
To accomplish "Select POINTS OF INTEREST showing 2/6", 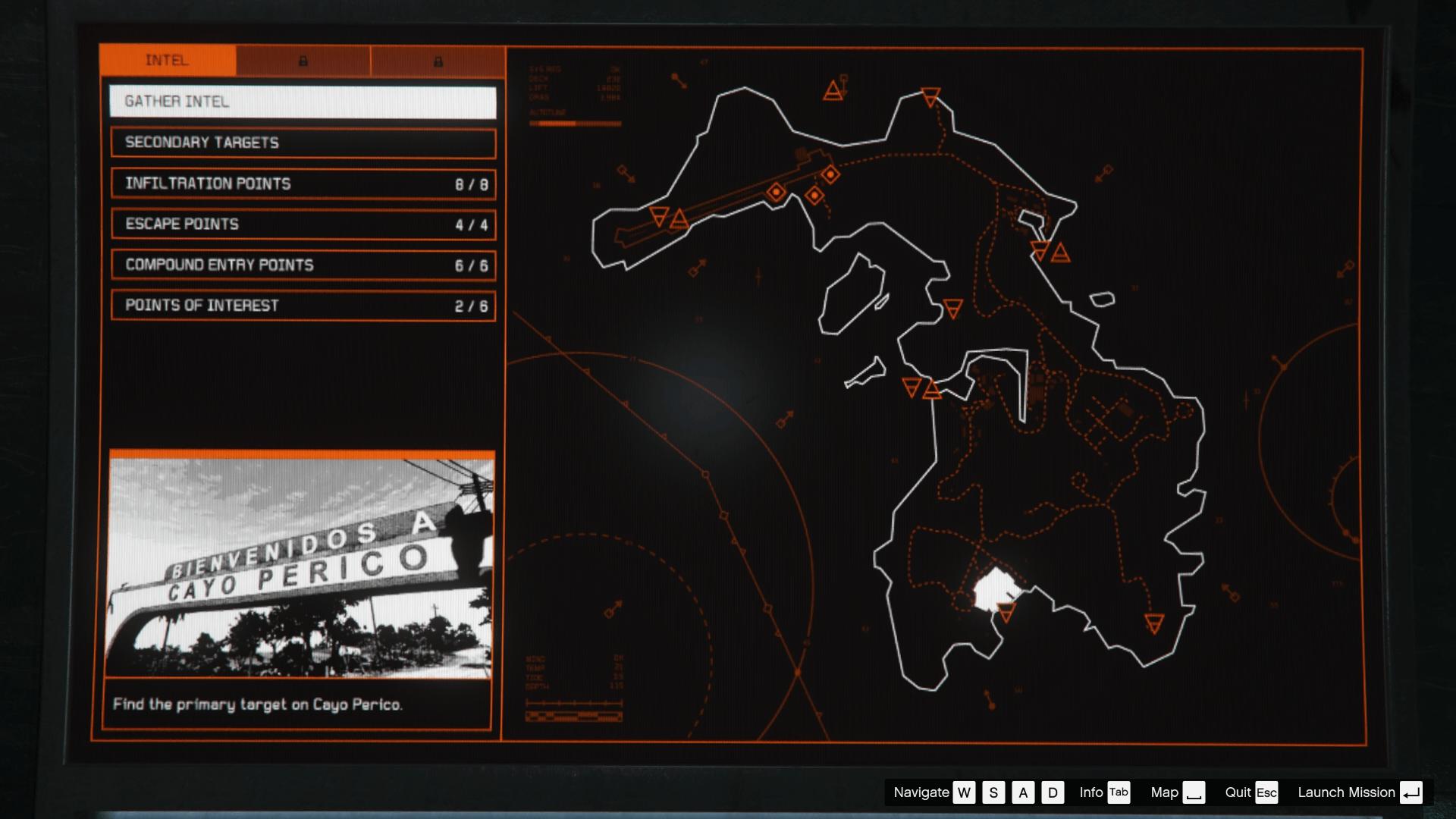I will click(x=303, y=306).
